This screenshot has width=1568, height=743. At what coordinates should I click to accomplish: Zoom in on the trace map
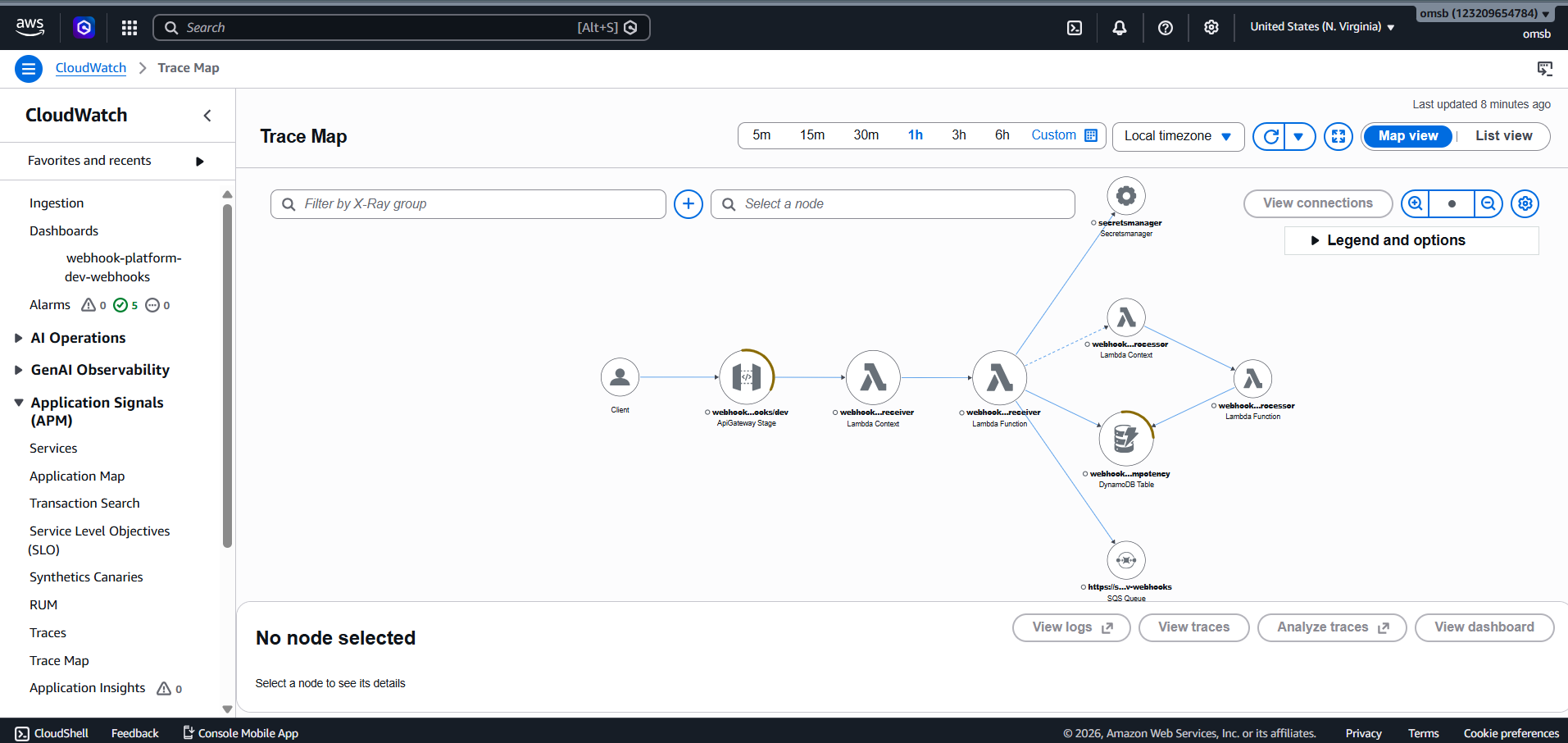pos(1416,203)
